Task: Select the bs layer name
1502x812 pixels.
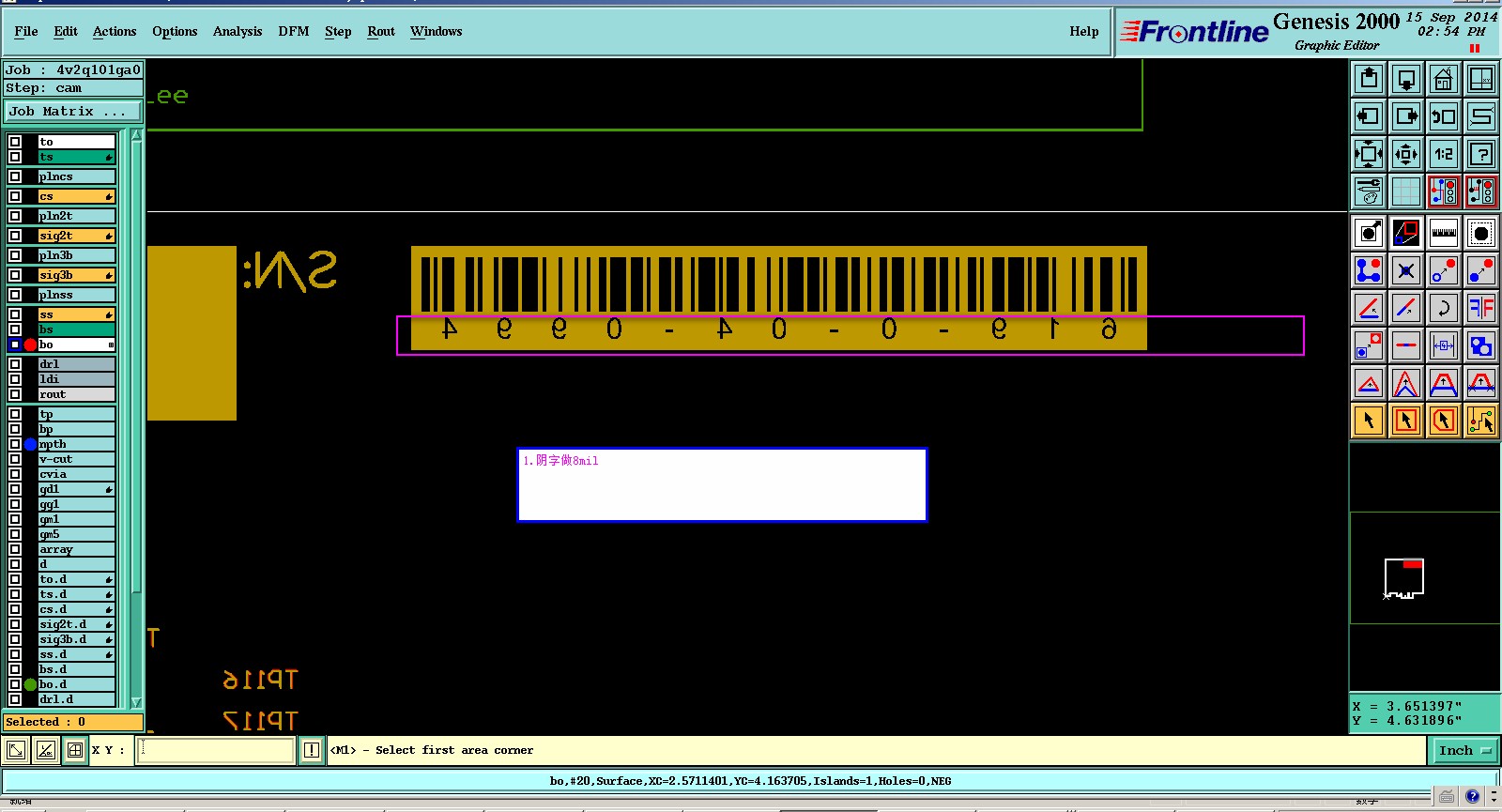Action: point(76,329)
